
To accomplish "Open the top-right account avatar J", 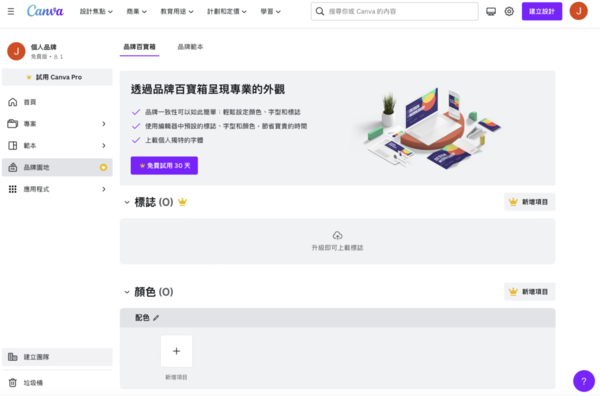I will (x=579, y=11).
